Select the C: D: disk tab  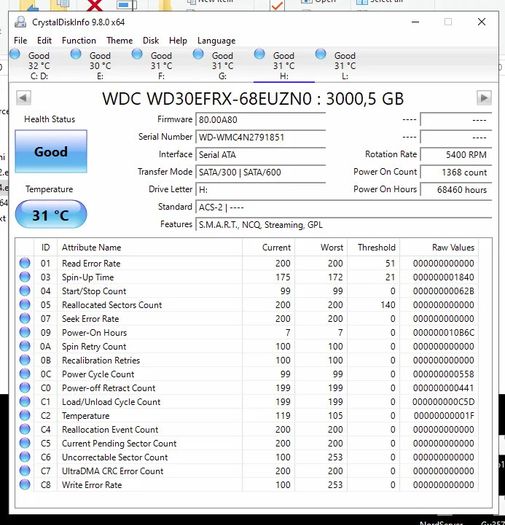[x=39, y=65]
